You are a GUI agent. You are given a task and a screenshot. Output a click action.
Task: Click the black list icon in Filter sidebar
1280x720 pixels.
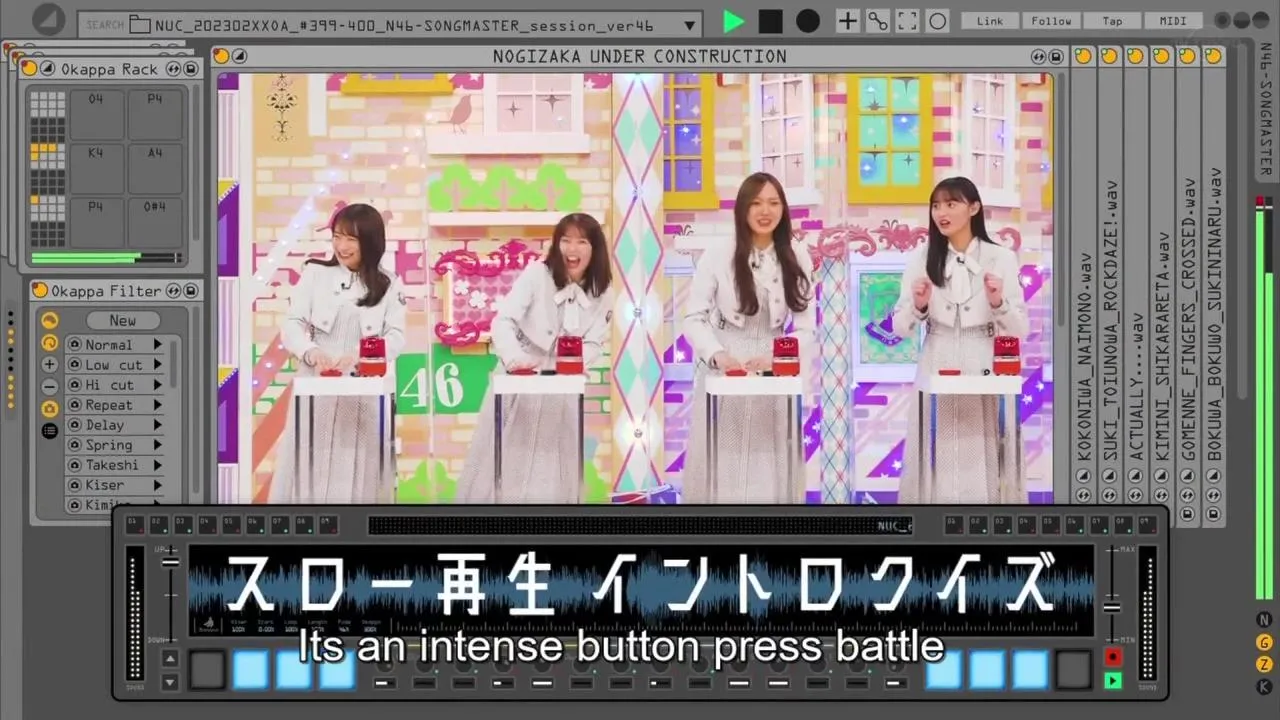(49, 431)
